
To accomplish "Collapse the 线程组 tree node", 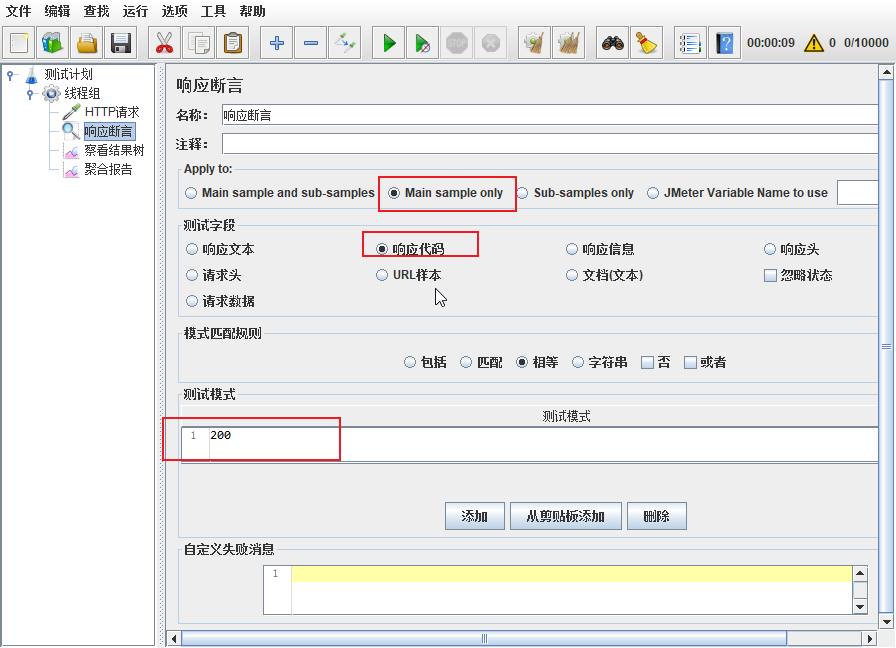I will pos(31,94).
